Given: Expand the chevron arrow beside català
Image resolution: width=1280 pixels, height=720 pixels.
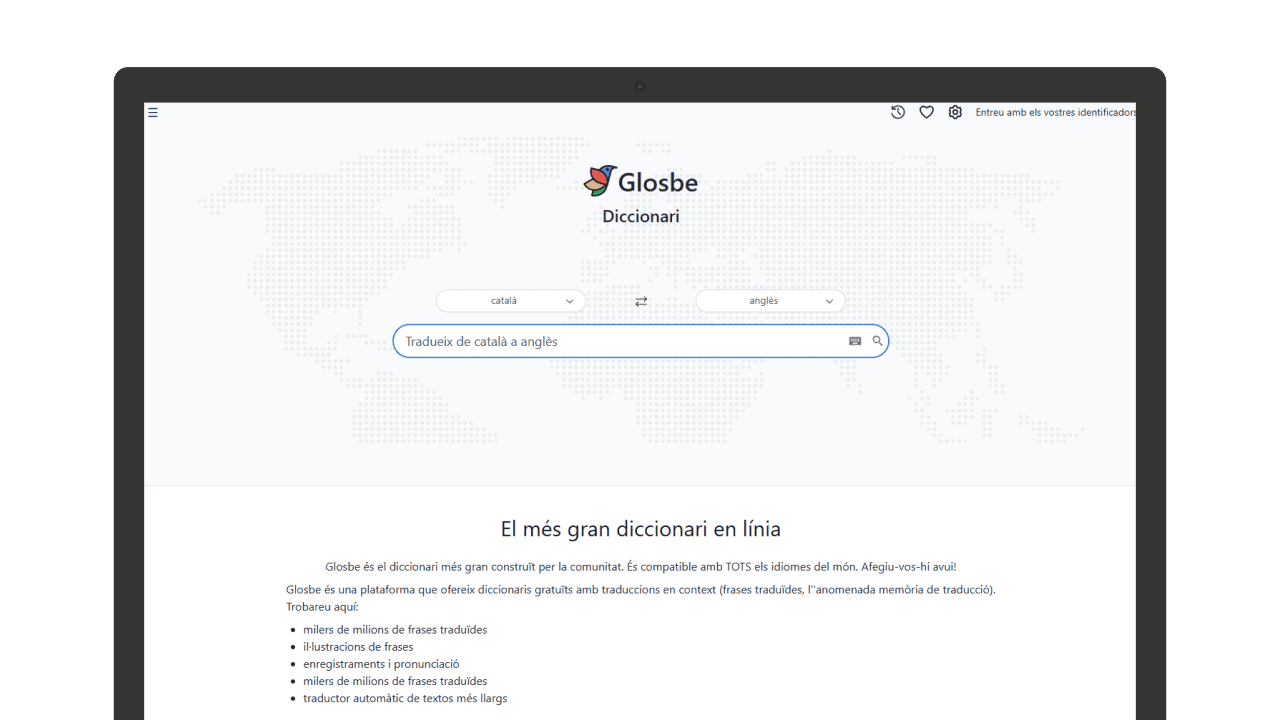Looking at the screenshot, I should 570,301.
